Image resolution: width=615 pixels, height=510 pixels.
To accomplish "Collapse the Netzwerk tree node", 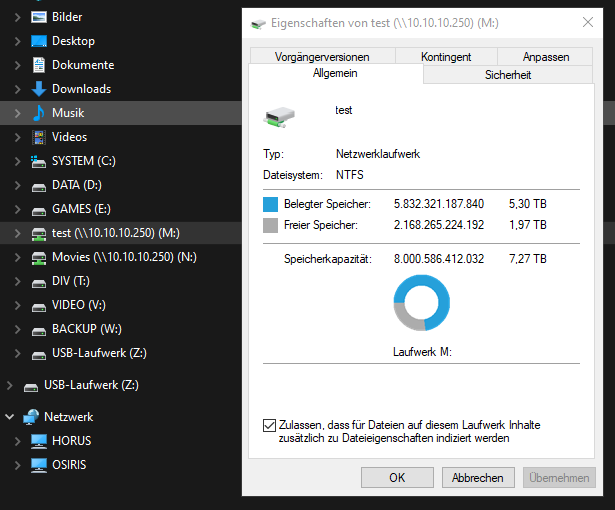I will point(9,417).
